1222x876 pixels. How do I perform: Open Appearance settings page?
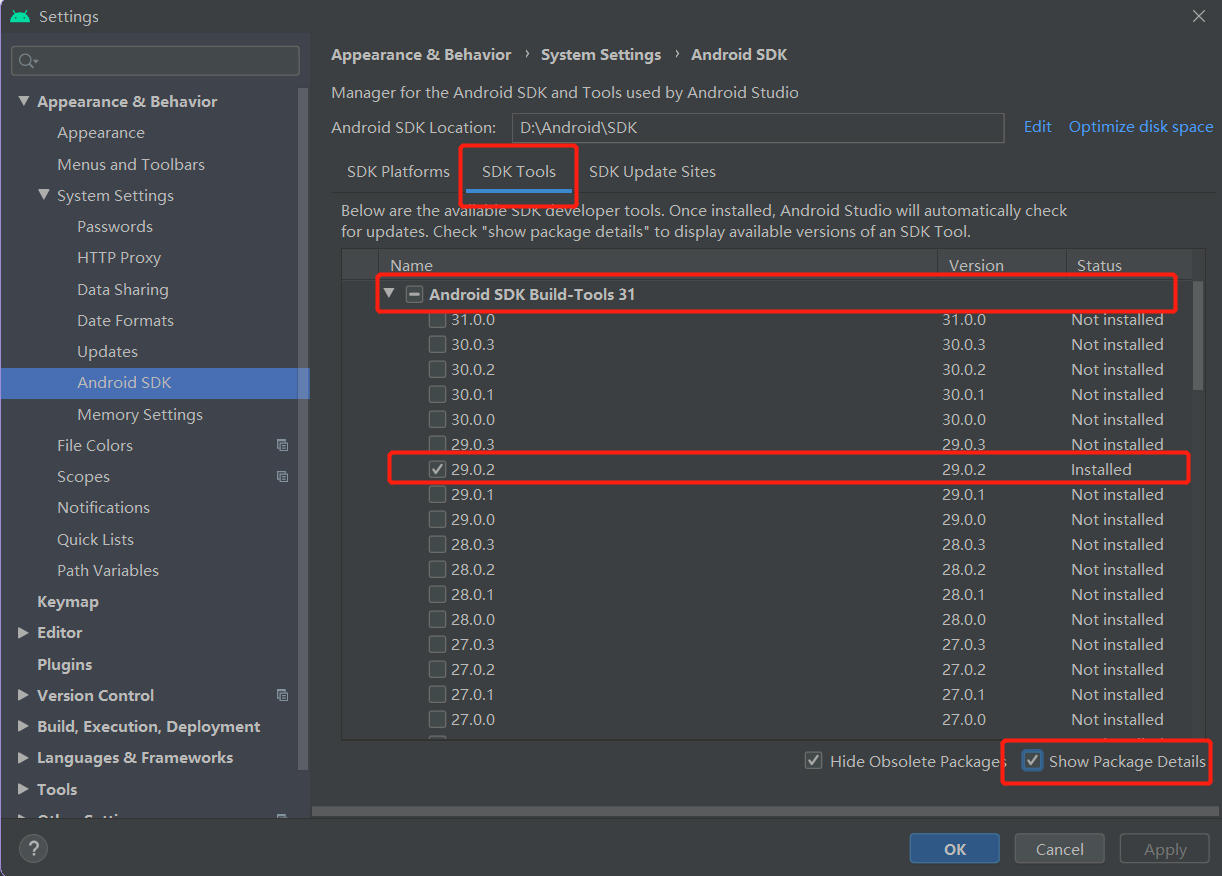tap(101, 133)
